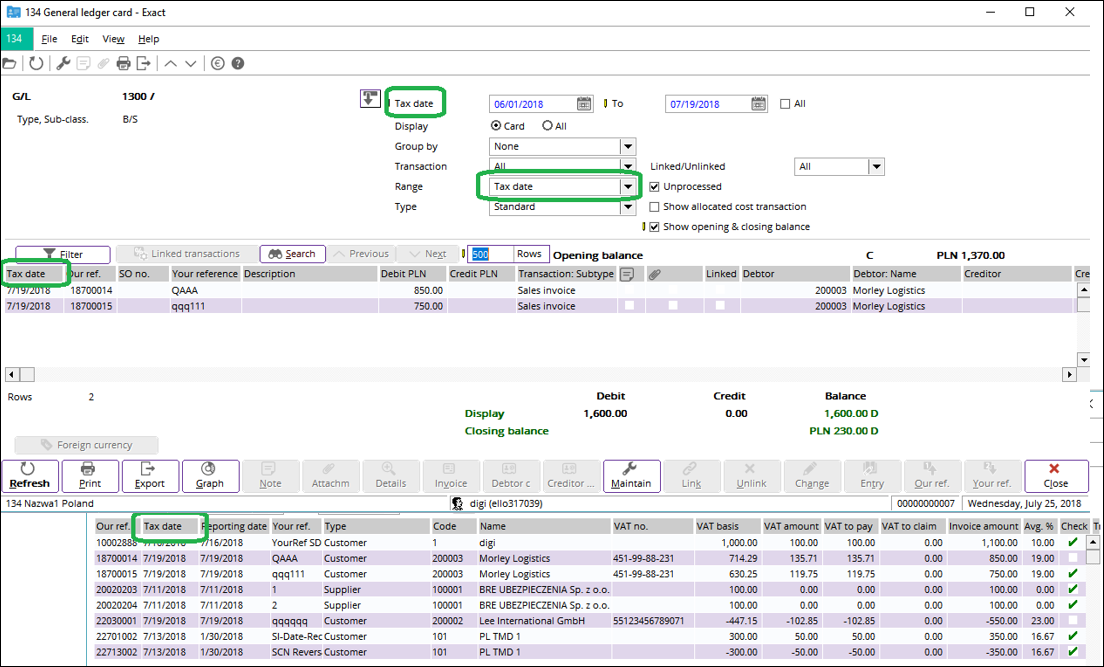Click the paperclip attachment column header
This screenshot has width=1104, height=667.
tap(655, 274)
